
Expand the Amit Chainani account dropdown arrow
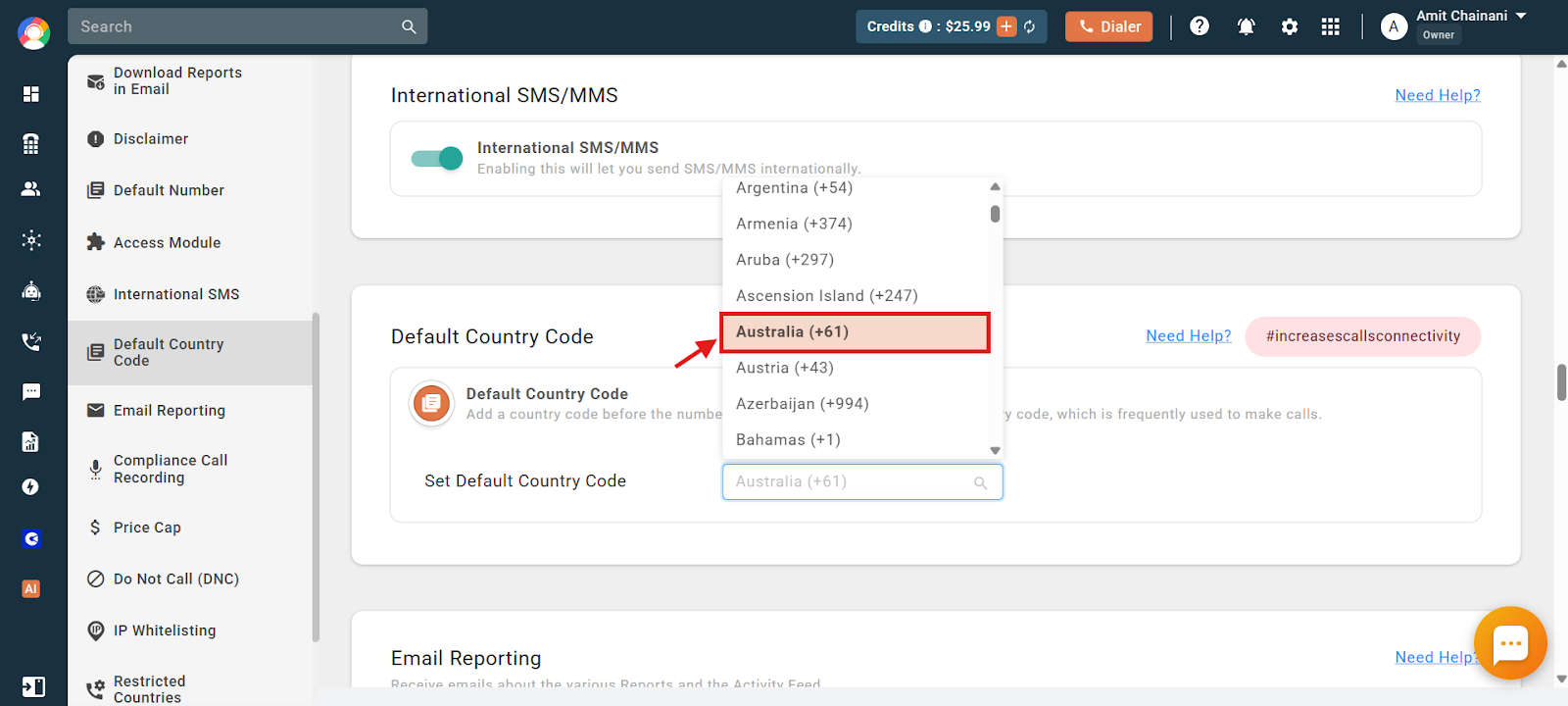point(1521,16)
